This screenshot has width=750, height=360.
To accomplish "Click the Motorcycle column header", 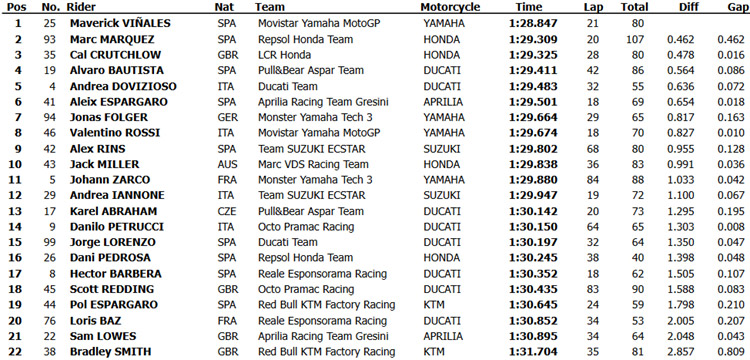I will (x=450, y=7).
